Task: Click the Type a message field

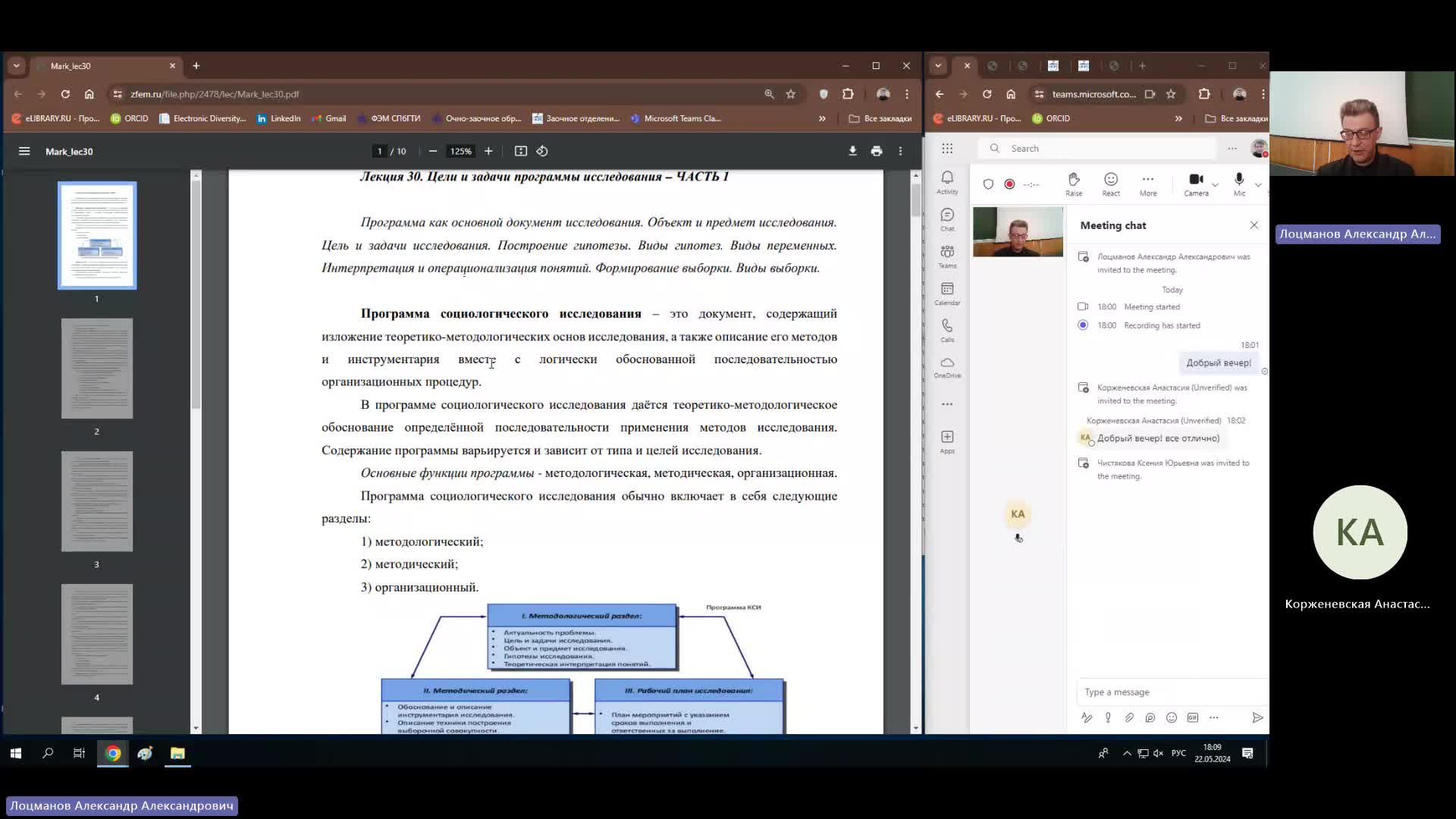Action: click(1172, 692)
